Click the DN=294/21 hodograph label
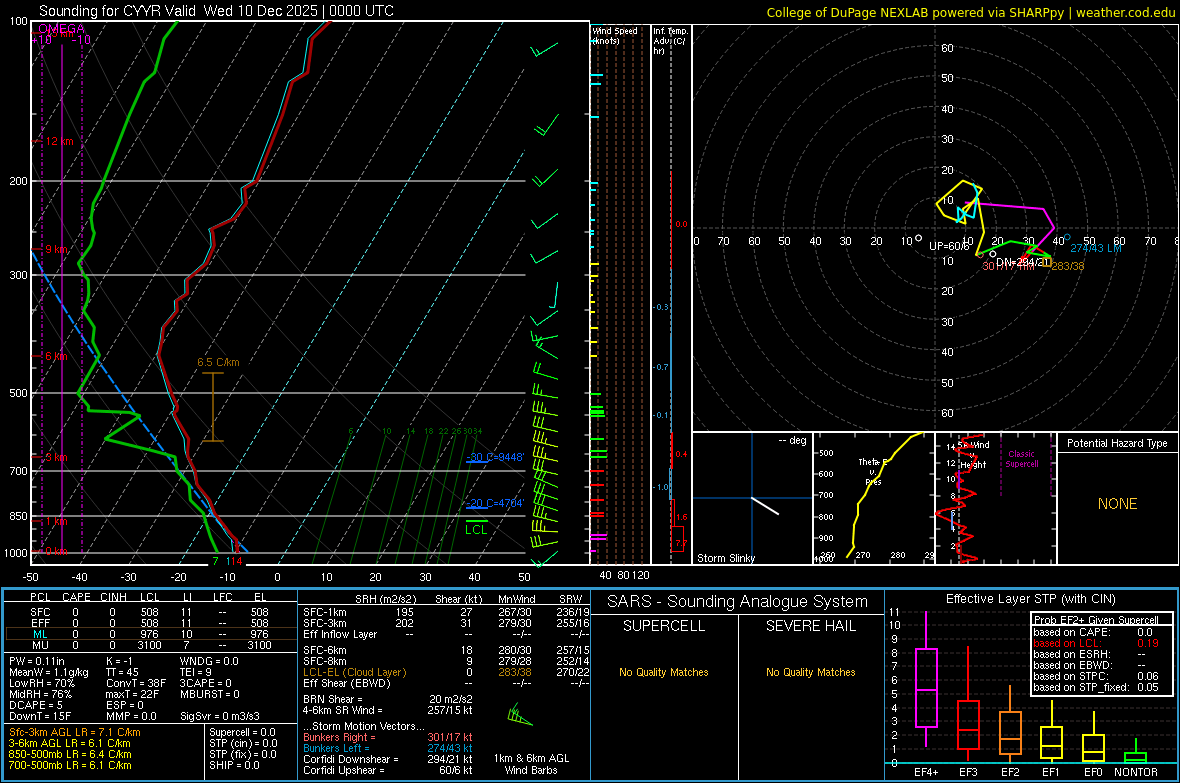The image size is (1180, 783). click(x=1022, y=262)
